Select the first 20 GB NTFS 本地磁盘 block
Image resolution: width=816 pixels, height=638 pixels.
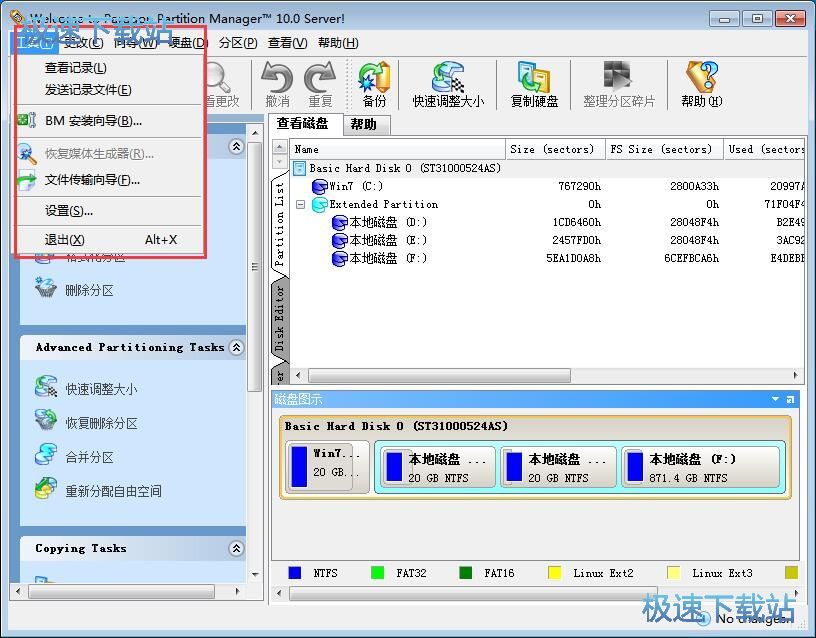click(438, 467)
